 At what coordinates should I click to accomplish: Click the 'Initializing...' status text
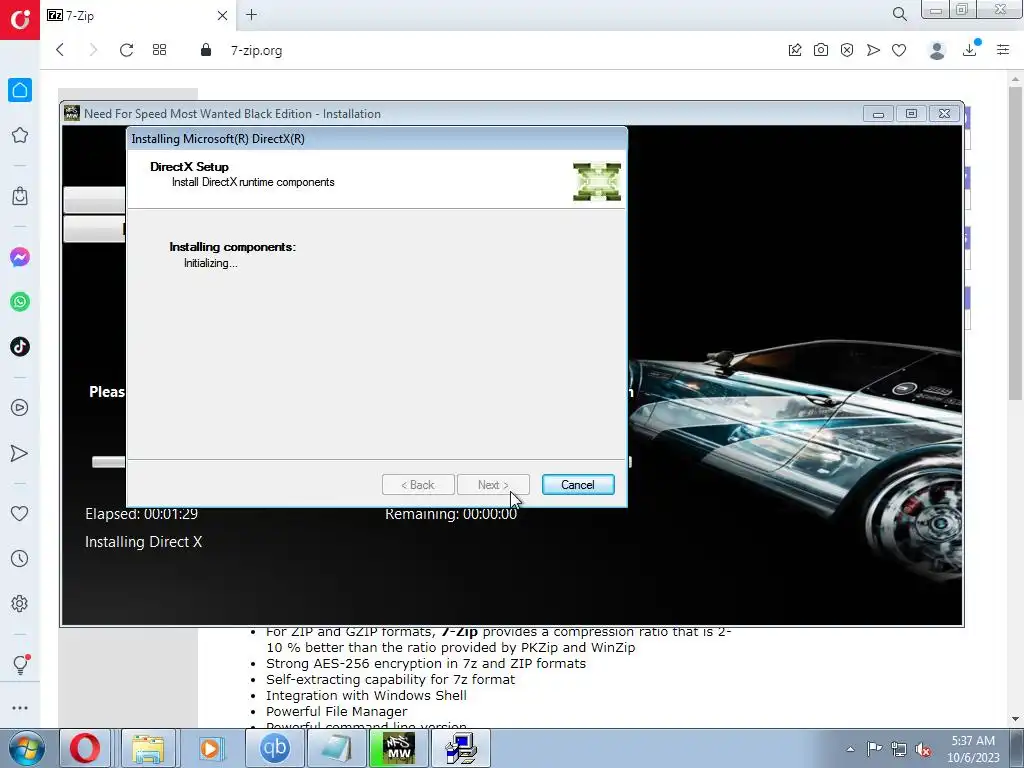click(x=210, y=263)
